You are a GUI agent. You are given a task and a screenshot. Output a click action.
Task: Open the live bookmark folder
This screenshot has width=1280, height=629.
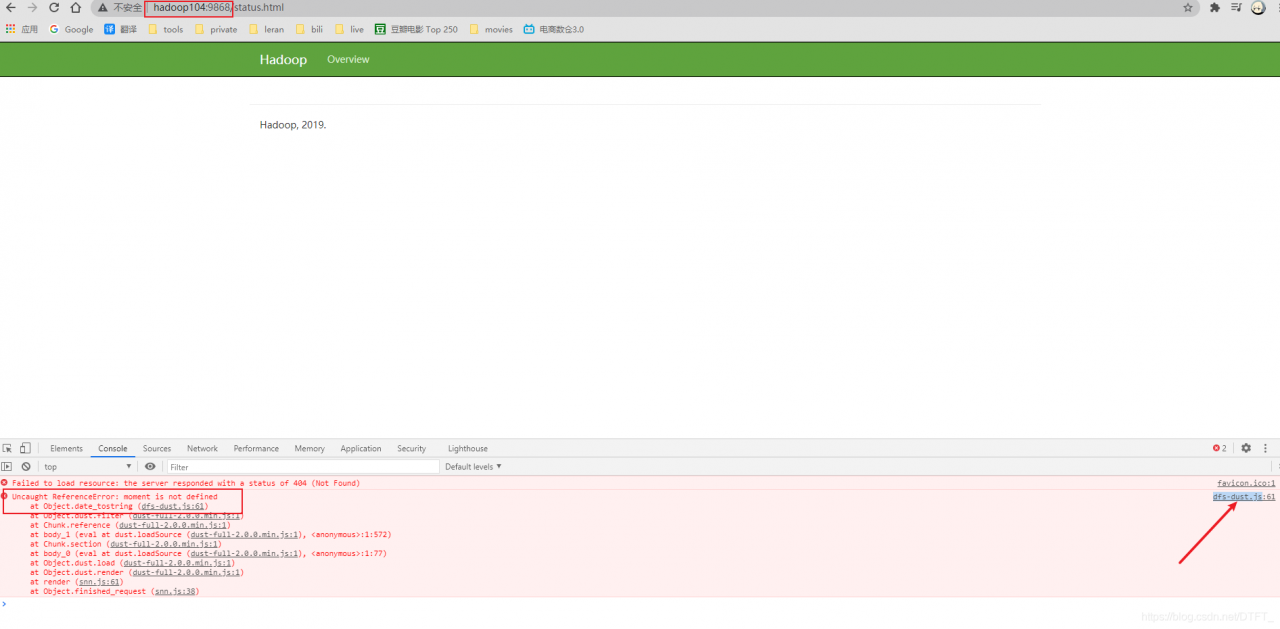click(x=349, y=29)
